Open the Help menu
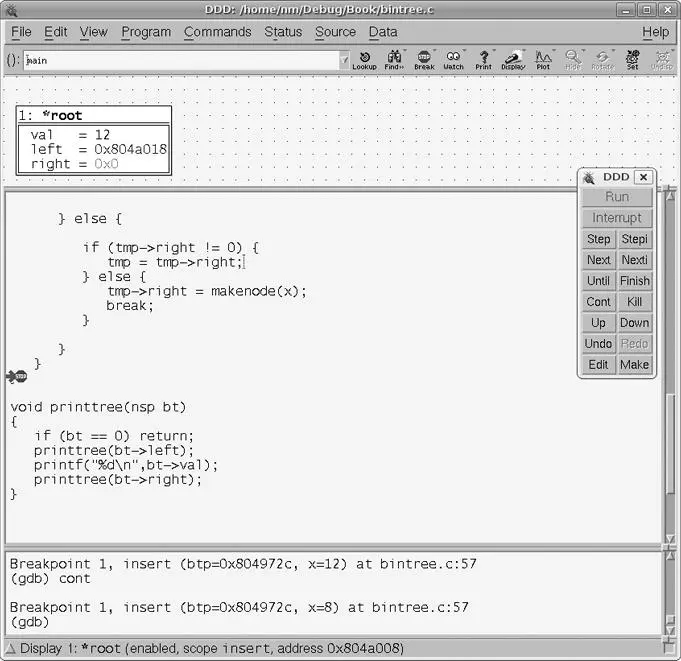Viewport: 681px width, 661px height. click(x=655, y=32)
